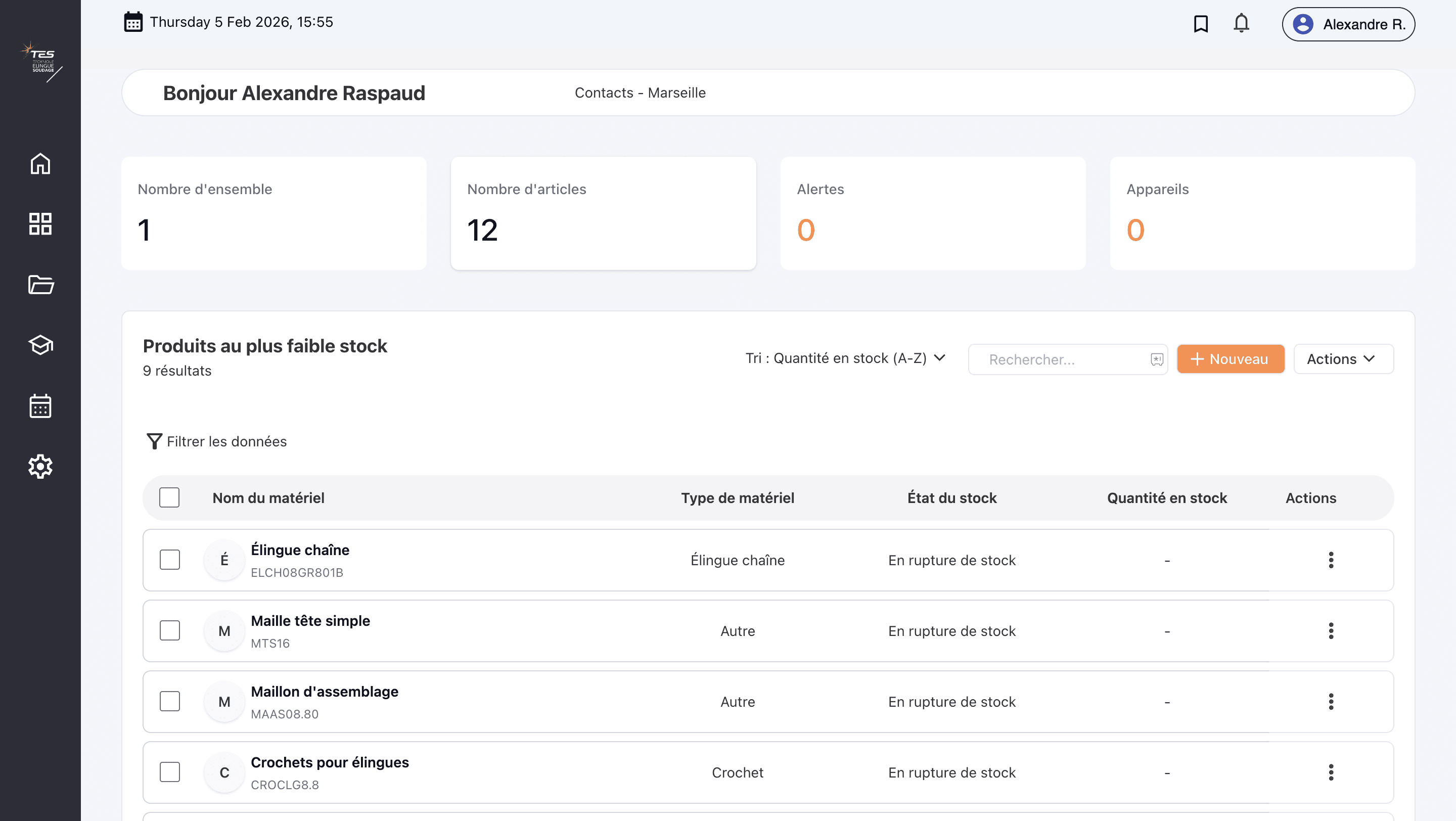Open the settings gear in sidebar

pos(40,466)
